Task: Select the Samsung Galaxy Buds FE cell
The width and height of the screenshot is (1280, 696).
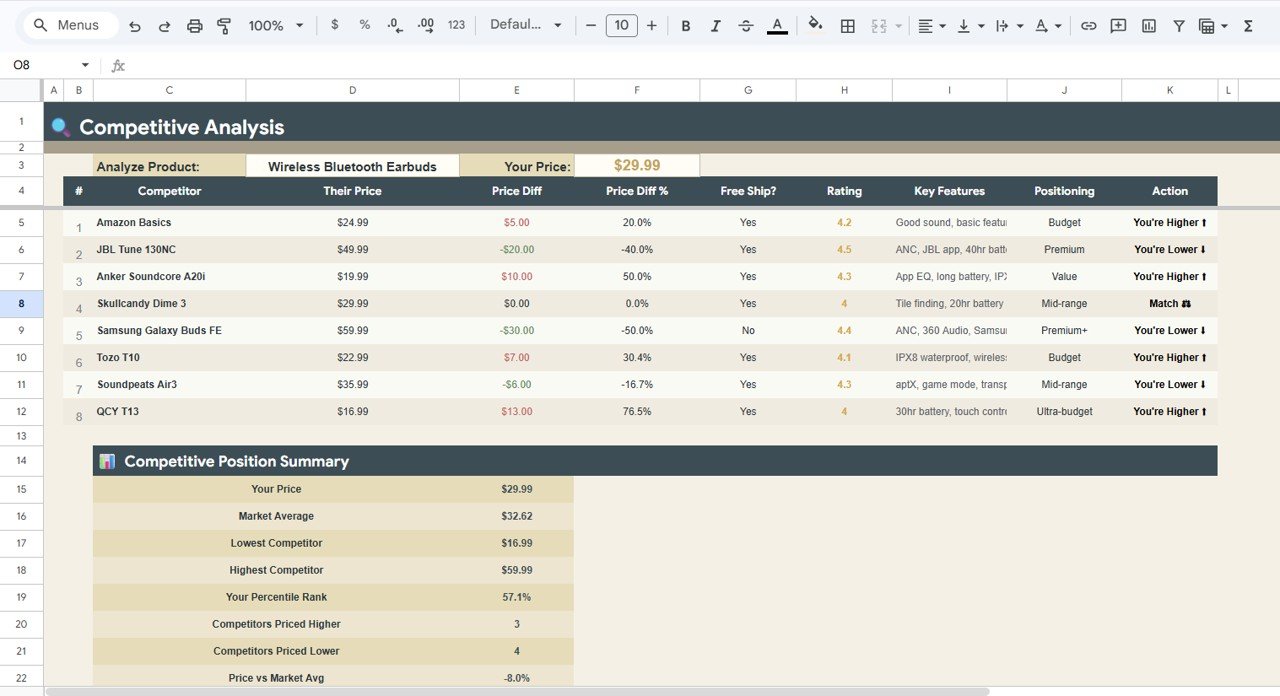Action: point(169,330)
